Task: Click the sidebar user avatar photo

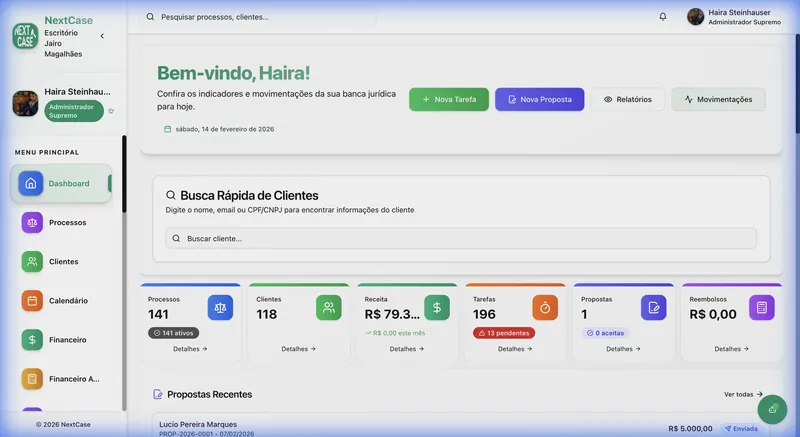Action: tap(25, 104)
